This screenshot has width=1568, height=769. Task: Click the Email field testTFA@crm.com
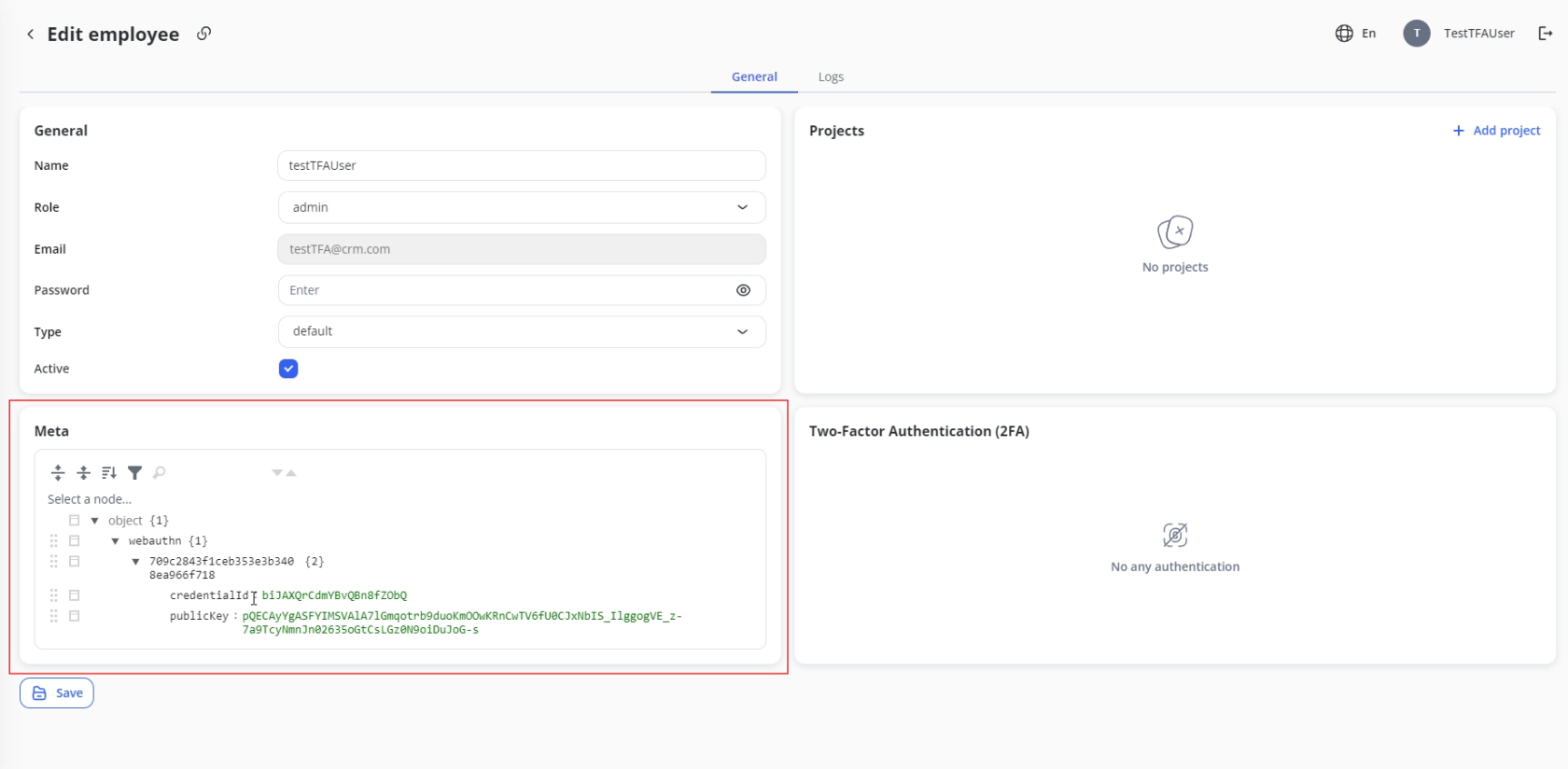[x=522, y=249]
